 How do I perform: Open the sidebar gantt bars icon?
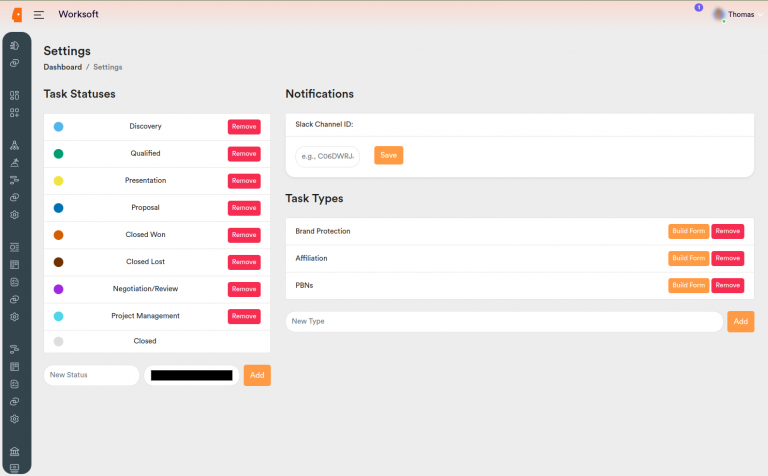15,180
